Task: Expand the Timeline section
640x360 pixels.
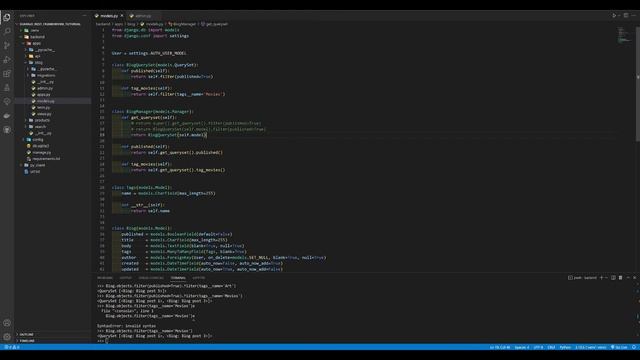Action: click(x=27, y=340)
